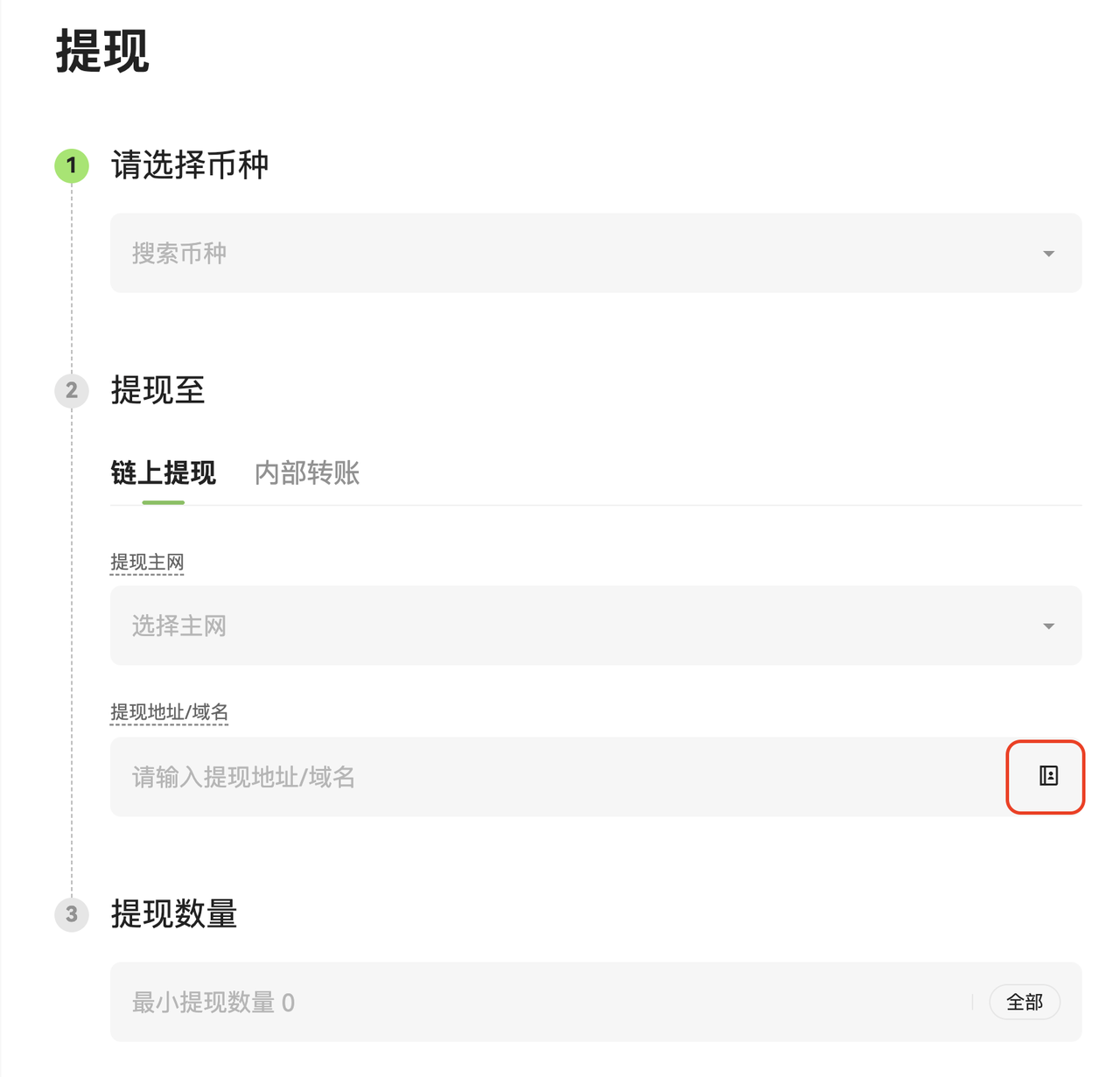Image resolution: width=1120 pixels, height=1077 pixels.
Task: Switch to the 链上提现 tab
Action: click(164, 473)
